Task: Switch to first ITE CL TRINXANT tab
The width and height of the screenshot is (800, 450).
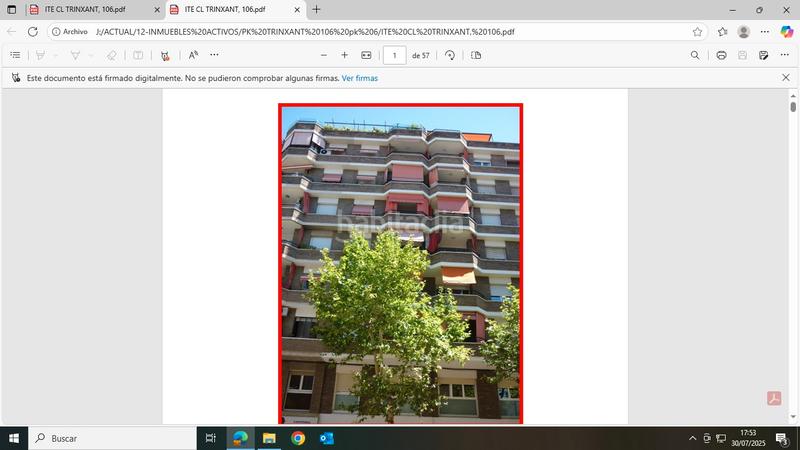Action: (94, 10)
